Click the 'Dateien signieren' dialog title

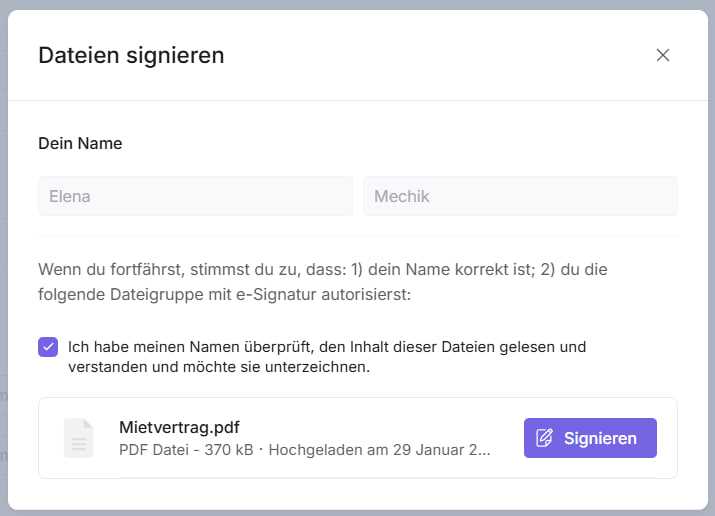pyautogui.click(x=131, y=55)
